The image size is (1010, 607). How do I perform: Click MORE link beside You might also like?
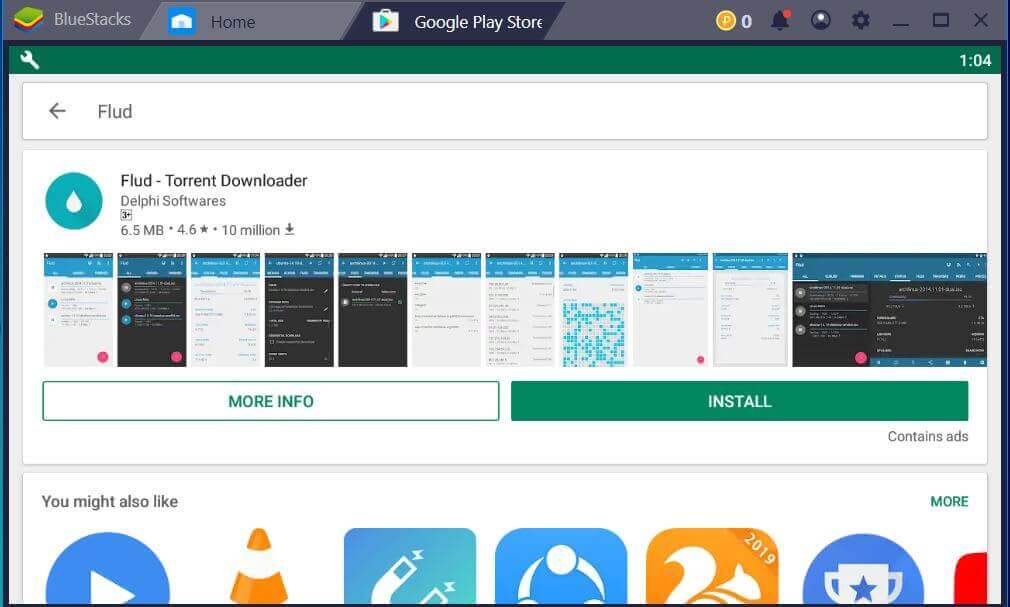pos(948,501)
